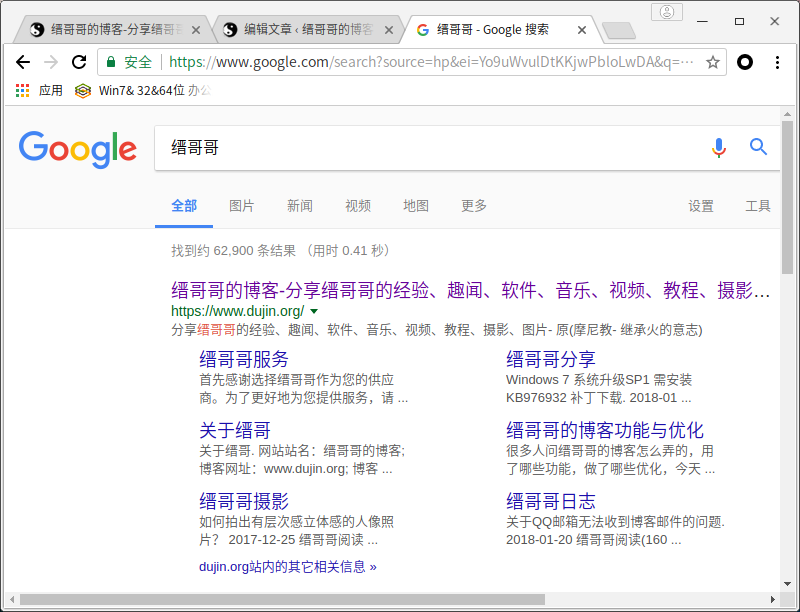Open the 缙哥哥分享 sitelink
The image size is (800, 612).
551,359
